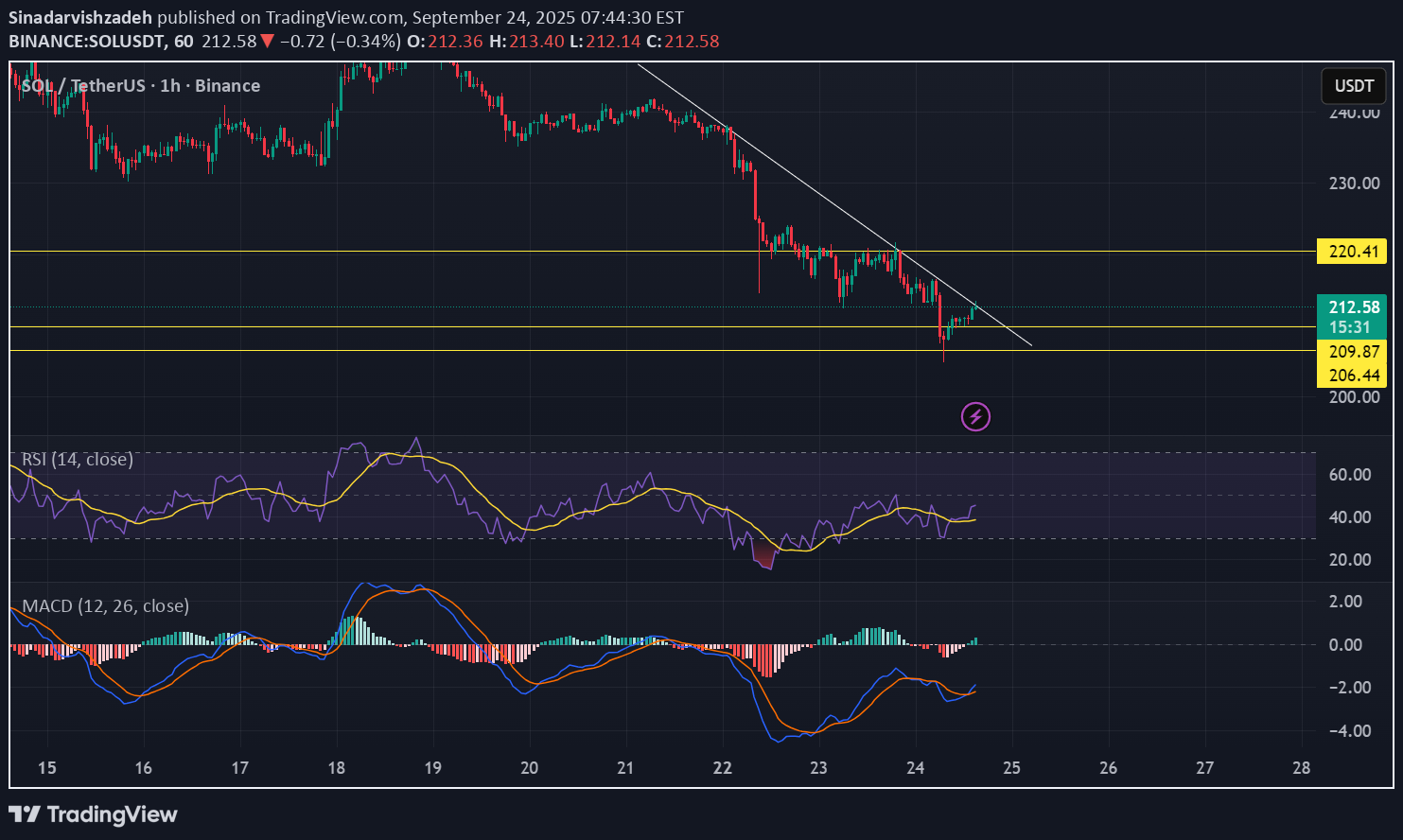Click the 200.00 price axis label
1403x840 pixels.
1354,397
